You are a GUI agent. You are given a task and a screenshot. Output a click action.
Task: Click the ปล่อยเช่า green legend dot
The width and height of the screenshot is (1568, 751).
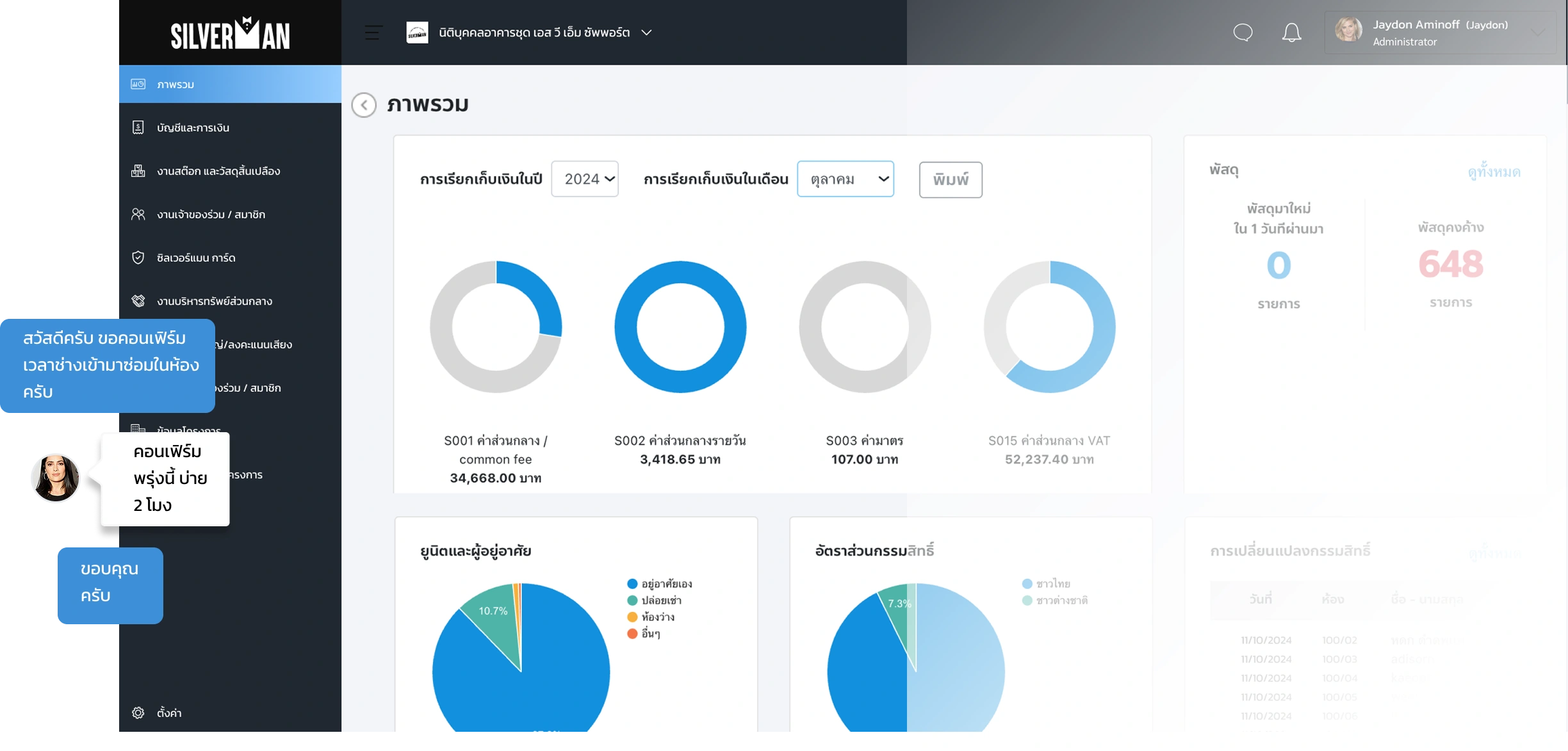pos(632,601)
